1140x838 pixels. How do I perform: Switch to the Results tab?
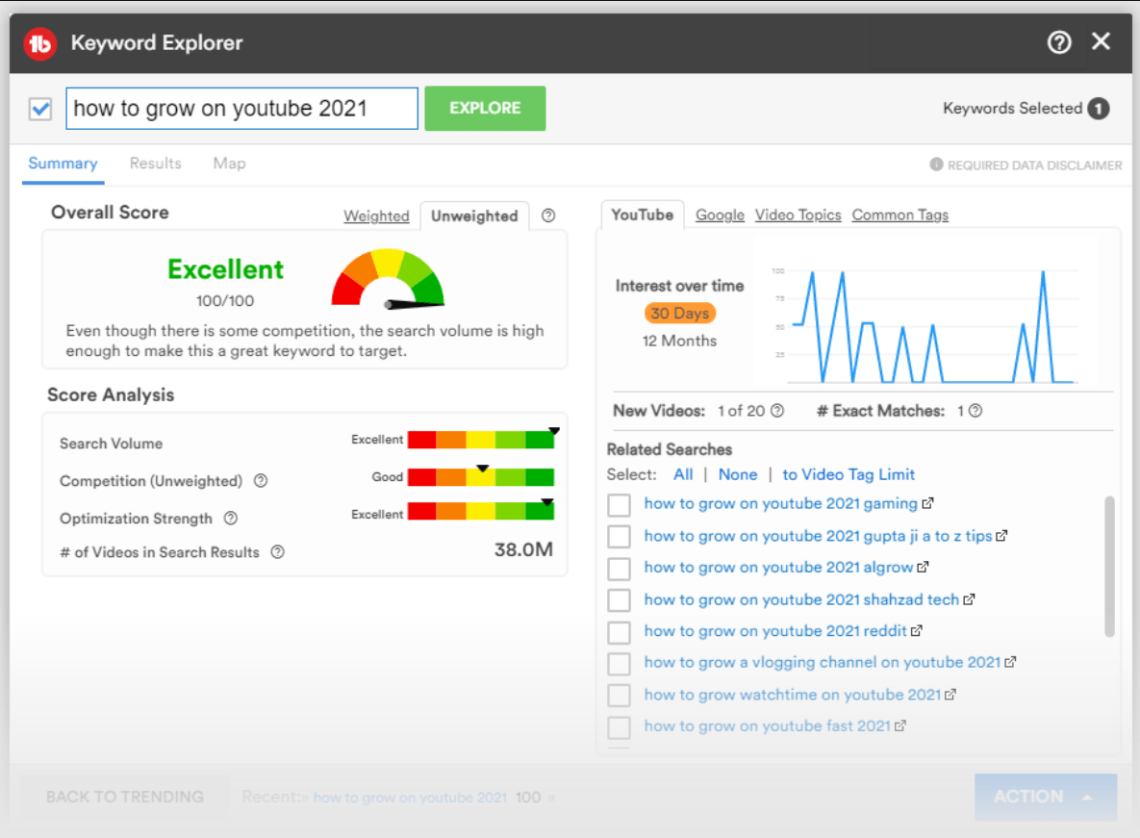(155, 163)
